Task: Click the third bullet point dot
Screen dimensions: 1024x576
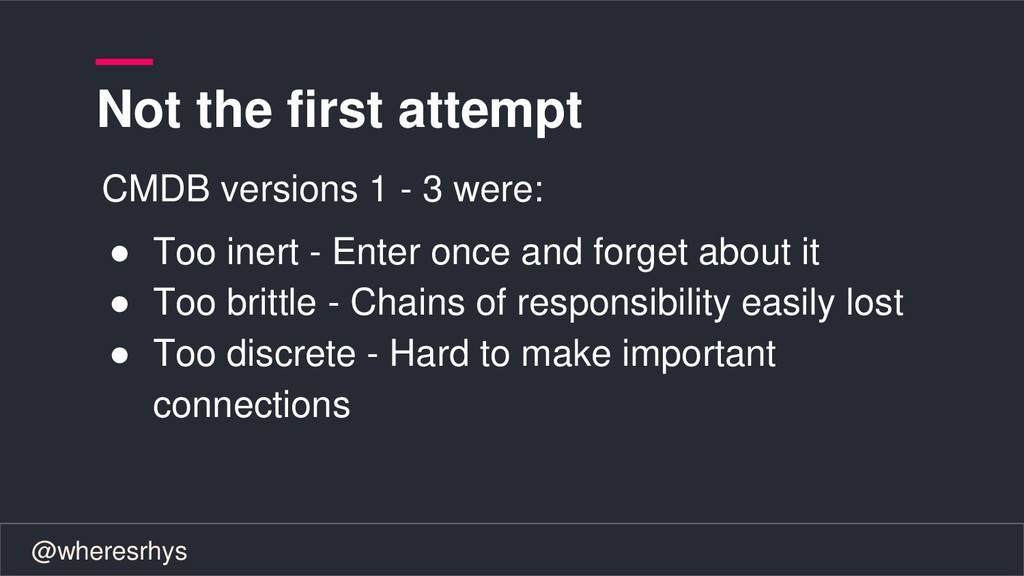Action: tap(120, 355)
